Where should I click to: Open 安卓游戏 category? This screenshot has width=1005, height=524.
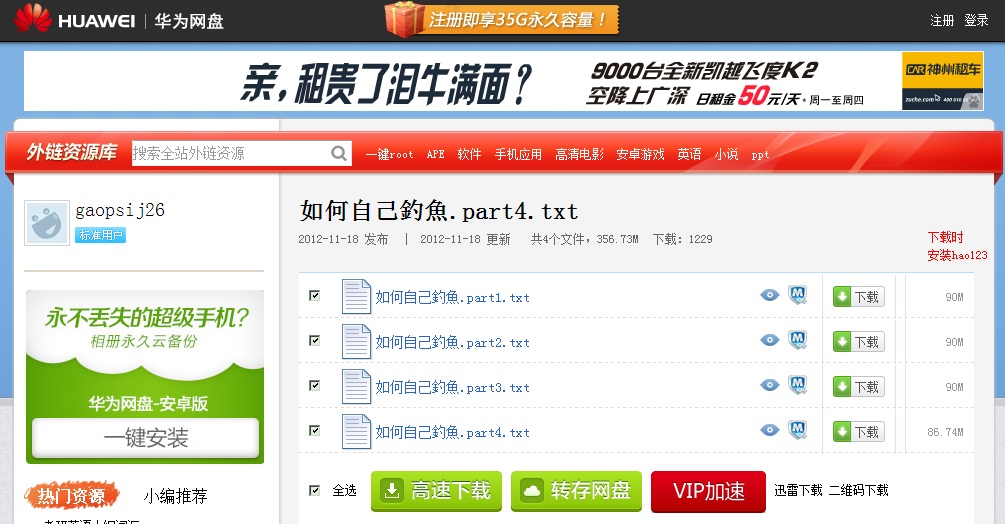point(640,154)
